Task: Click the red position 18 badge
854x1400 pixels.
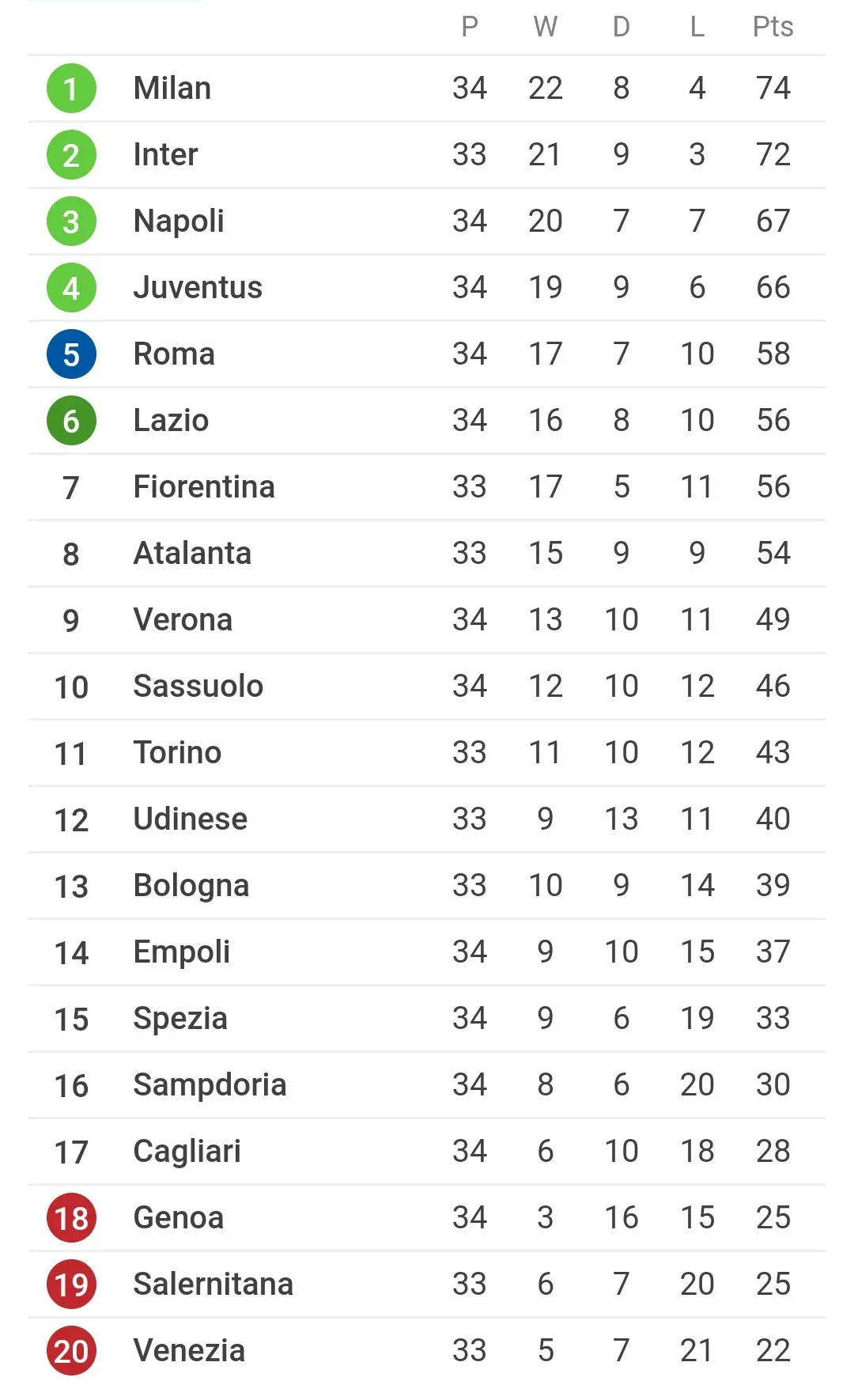Action: click(x=71, y=1218)
